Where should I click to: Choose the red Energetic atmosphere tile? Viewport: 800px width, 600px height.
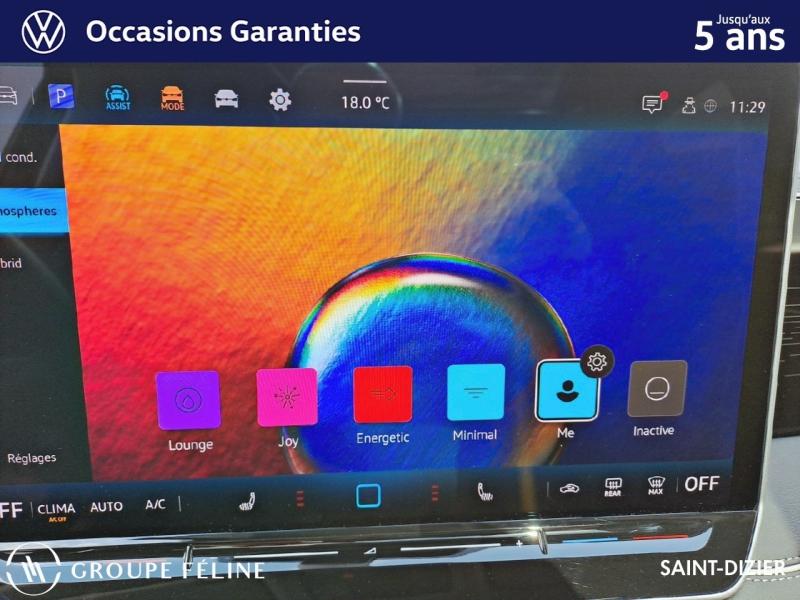click(x=382, y=395)
